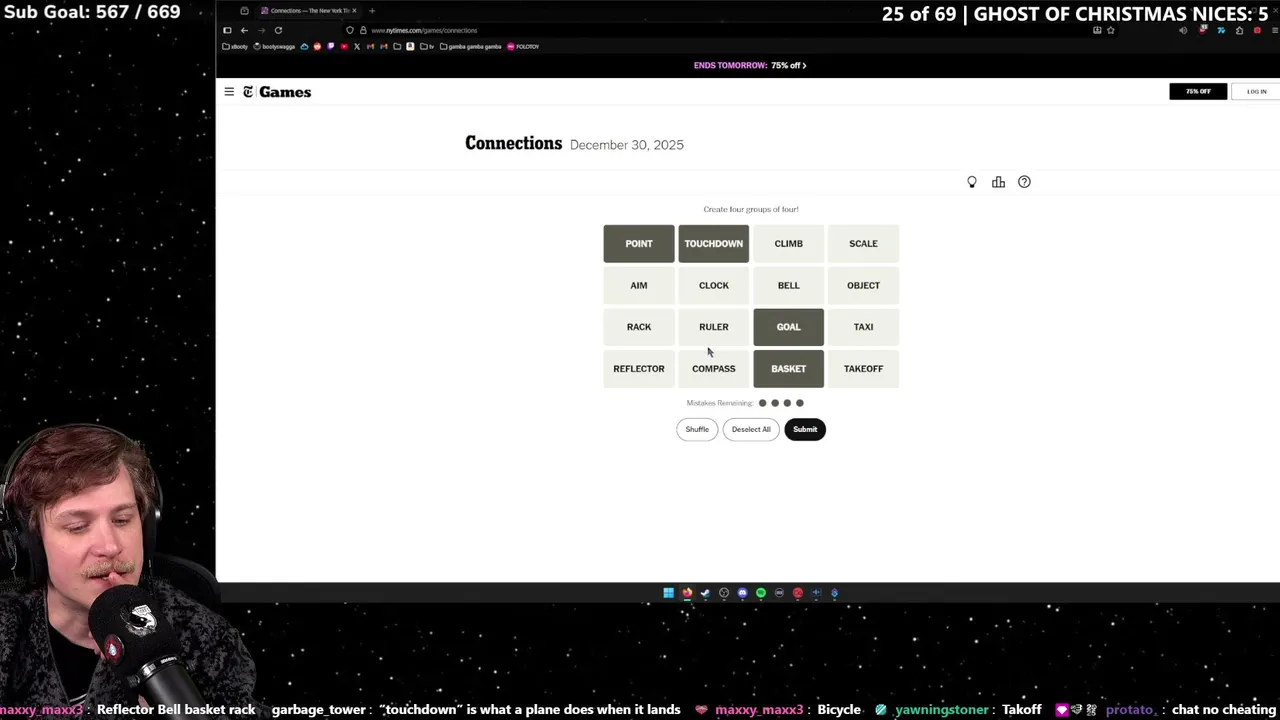This screenshot has height=720, width=1280.
Task: Click the 75% OFF button
Action: point(1198,91)
